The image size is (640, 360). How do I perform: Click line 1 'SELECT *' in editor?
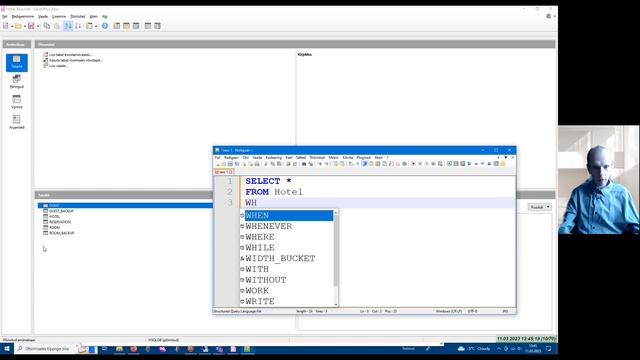(268, 181)
